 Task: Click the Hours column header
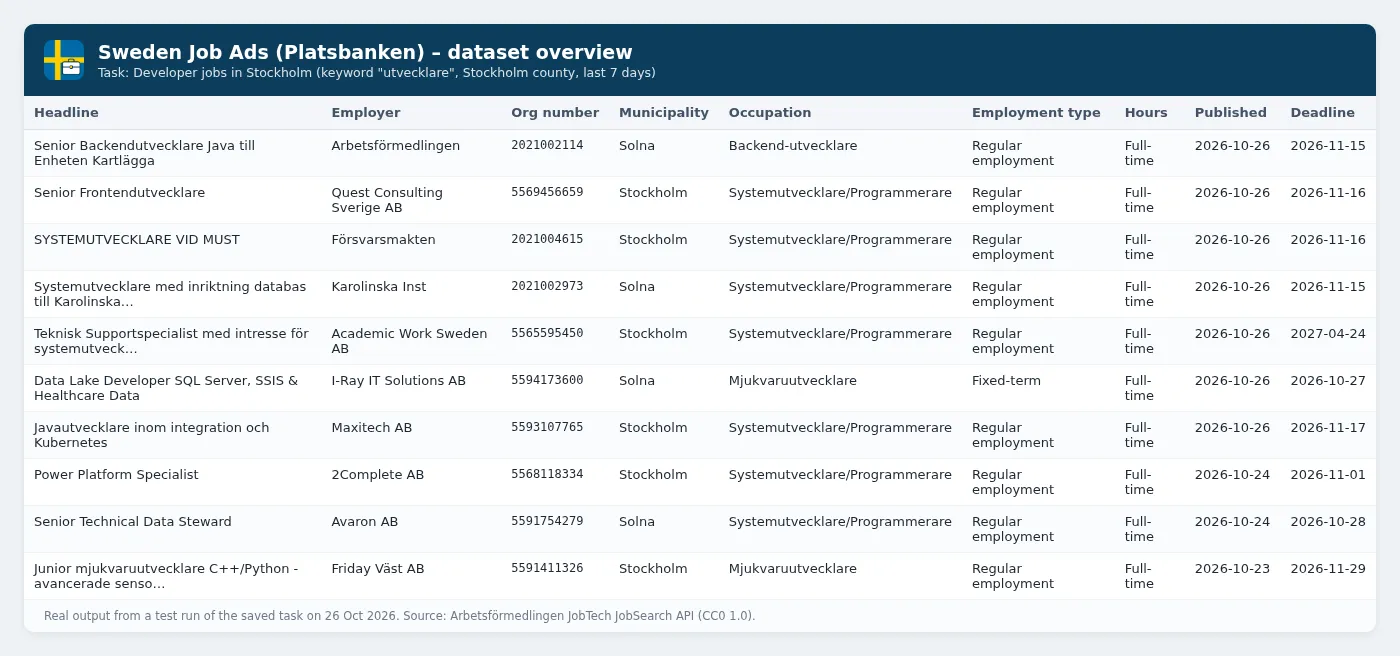1146,113
